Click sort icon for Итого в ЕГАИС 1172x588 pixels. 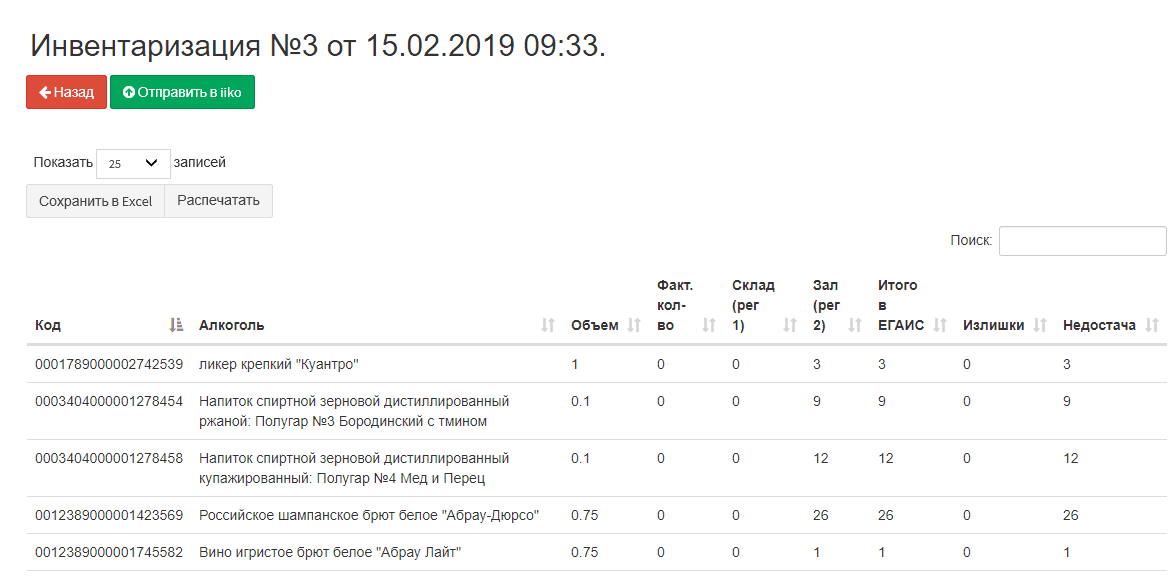click(940, 325)
